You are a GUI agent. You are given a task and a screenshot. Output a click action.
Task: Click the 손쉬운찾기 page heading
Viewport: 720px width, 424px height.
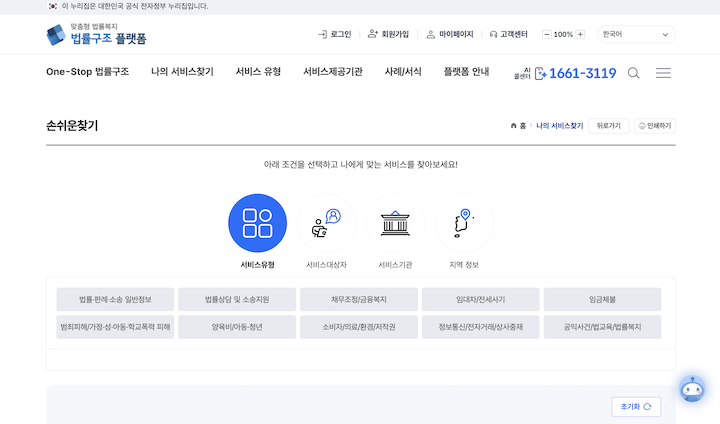pos(72,126)
